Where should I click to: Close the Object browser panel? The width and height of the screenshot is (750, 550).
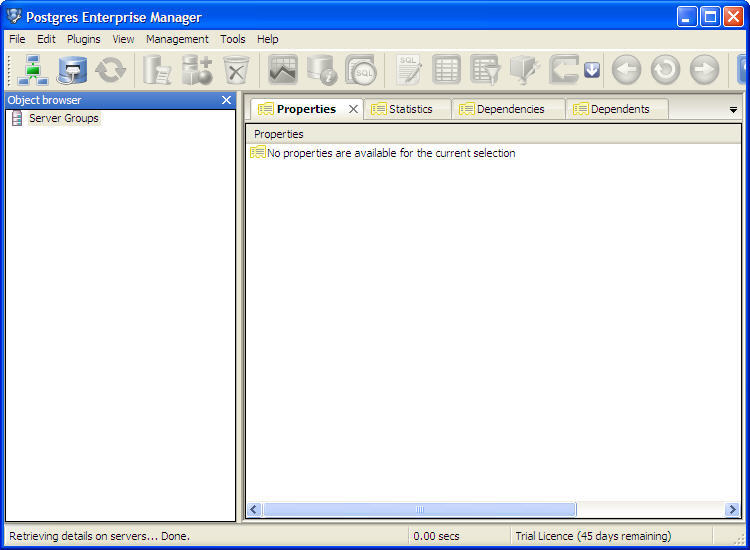[x=226, y=100]
